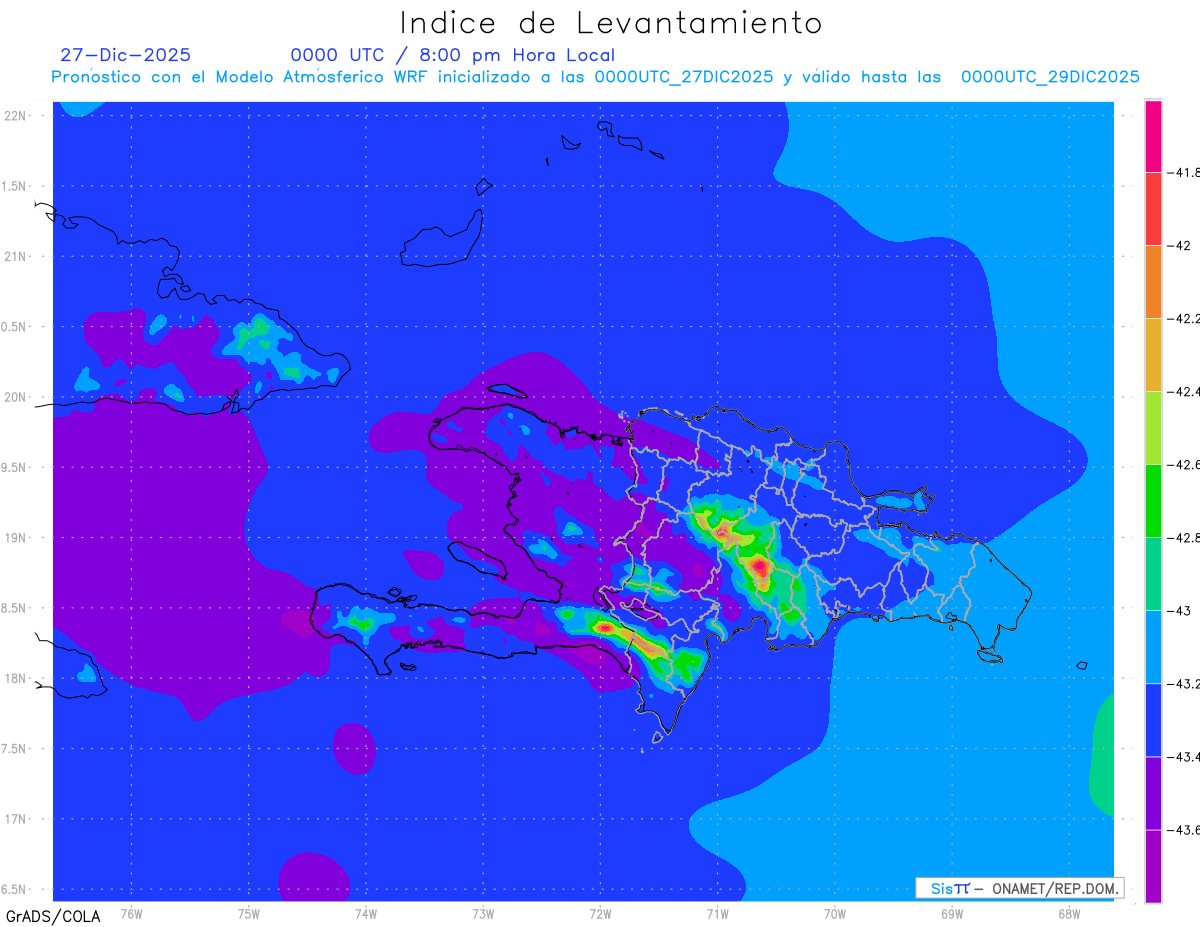Click the 'ONAMET/REP.DOM.' label box
This screenshot has height=927, width=1200.
tap(1020, 888)
